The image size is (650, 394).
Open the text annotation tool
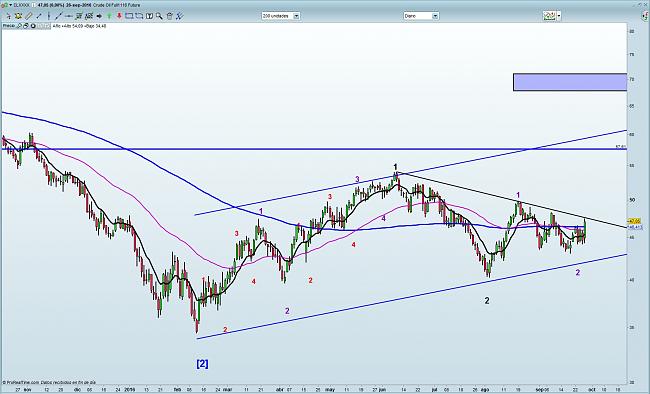tap(149, 16)
